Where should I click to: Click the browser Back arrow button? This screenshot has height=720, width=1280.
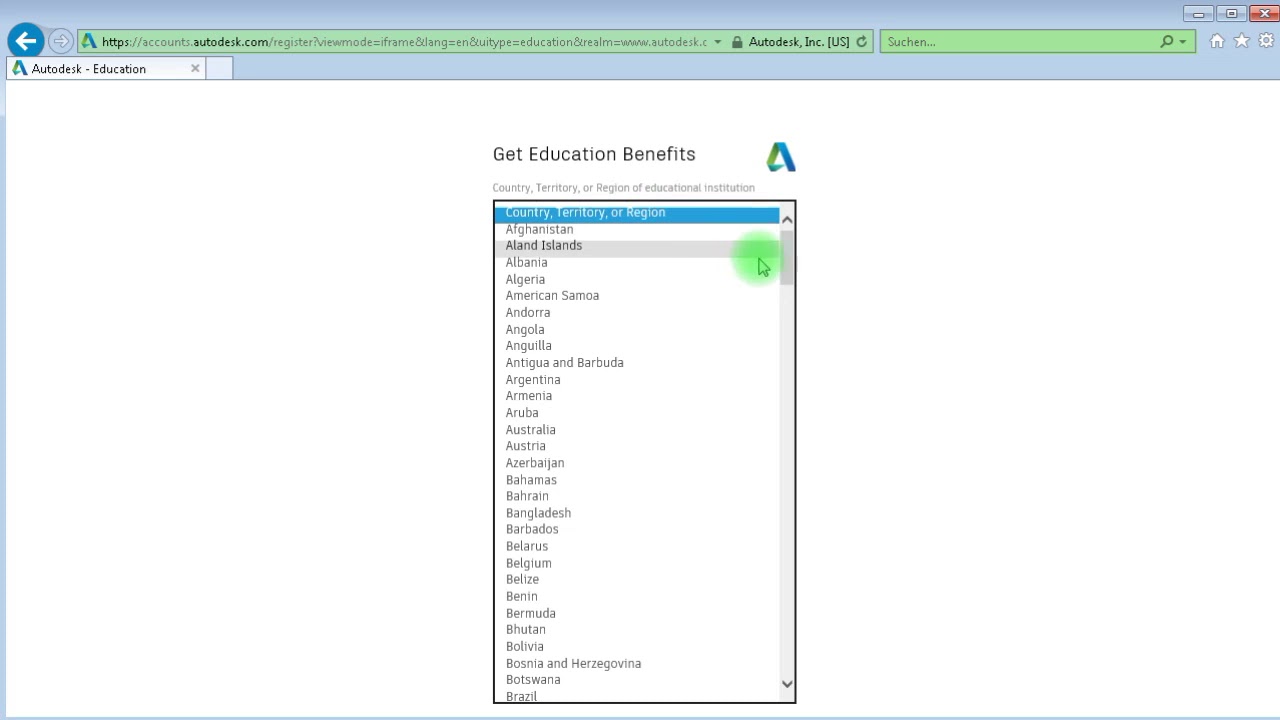[26, 41]
